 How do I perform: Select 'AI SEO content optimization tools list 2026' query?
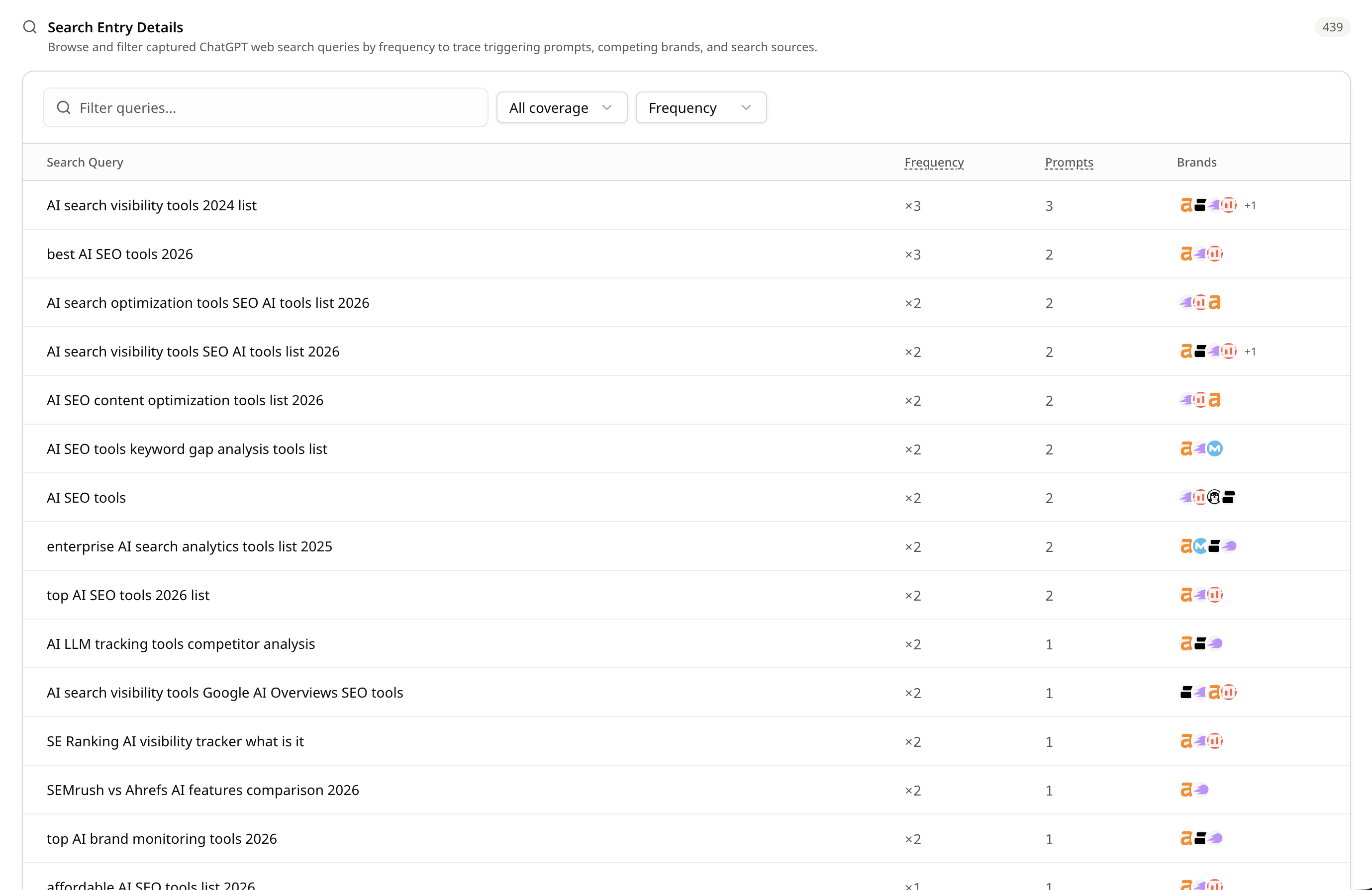(185, 400)
